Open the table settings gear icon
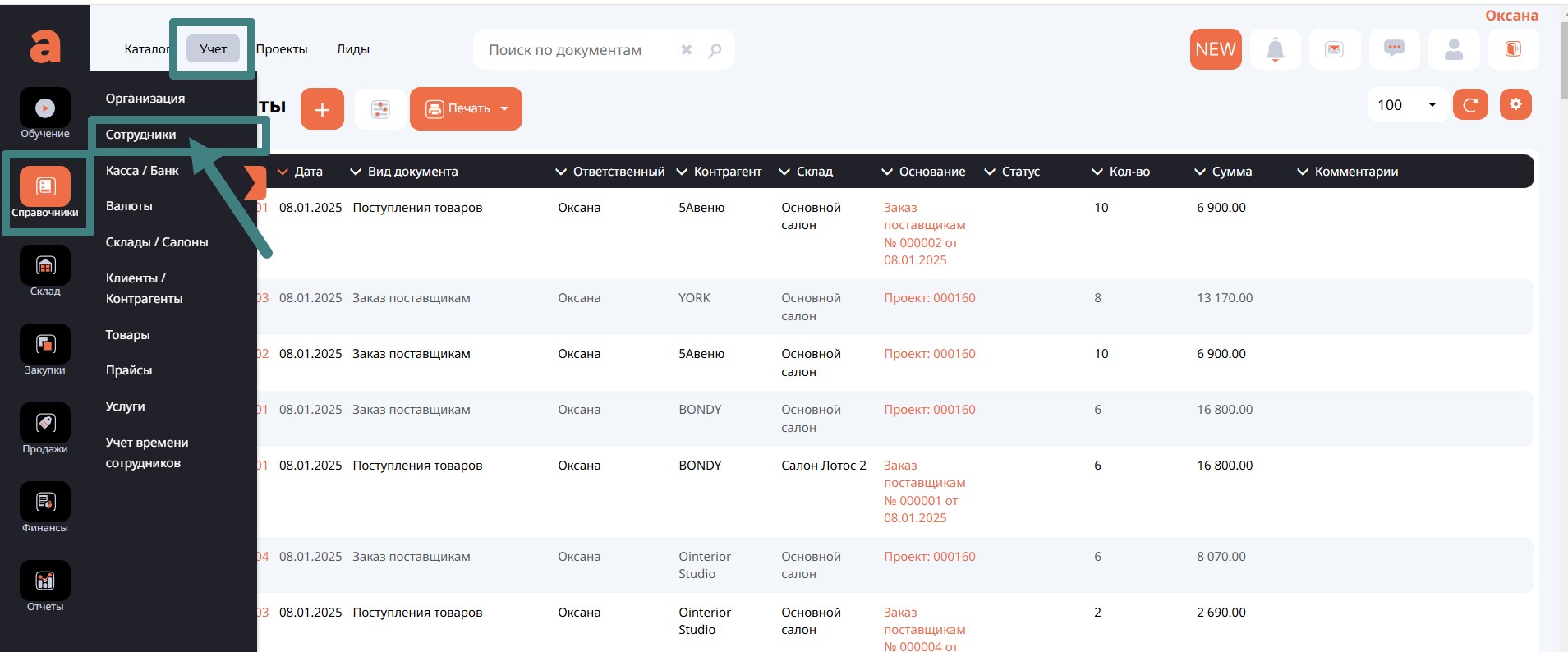Image resolution: width=1568 pixels, height=652 pixels. tap(1515, 105)
